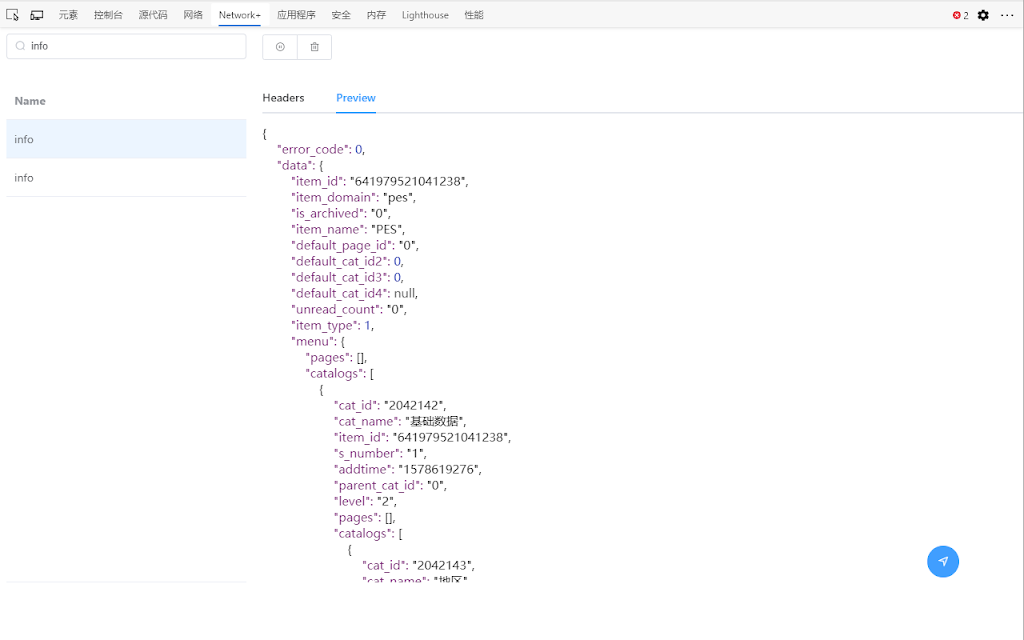The image size is (1024, 640).
Task: Switch to the 控制台 tab
Action: point(108,14)
